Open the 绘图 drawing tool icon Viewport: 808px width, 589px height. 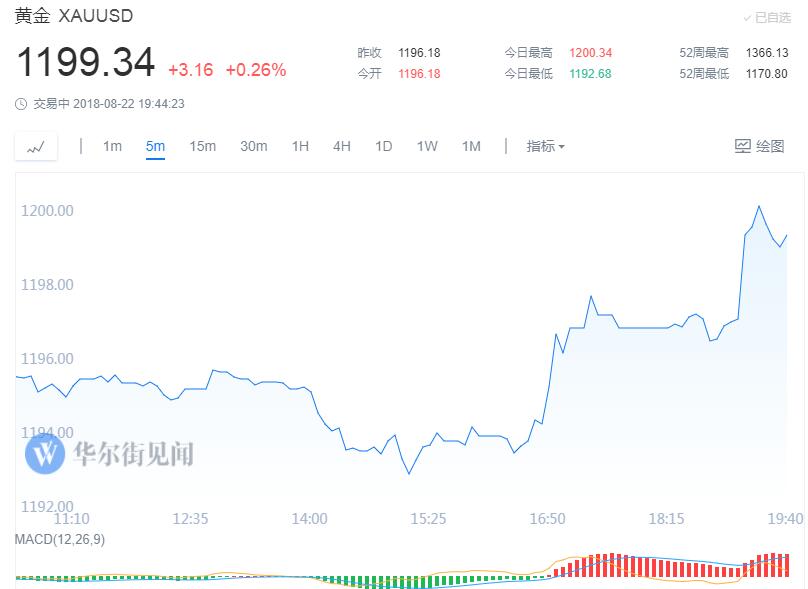click(x=743, y=146)
